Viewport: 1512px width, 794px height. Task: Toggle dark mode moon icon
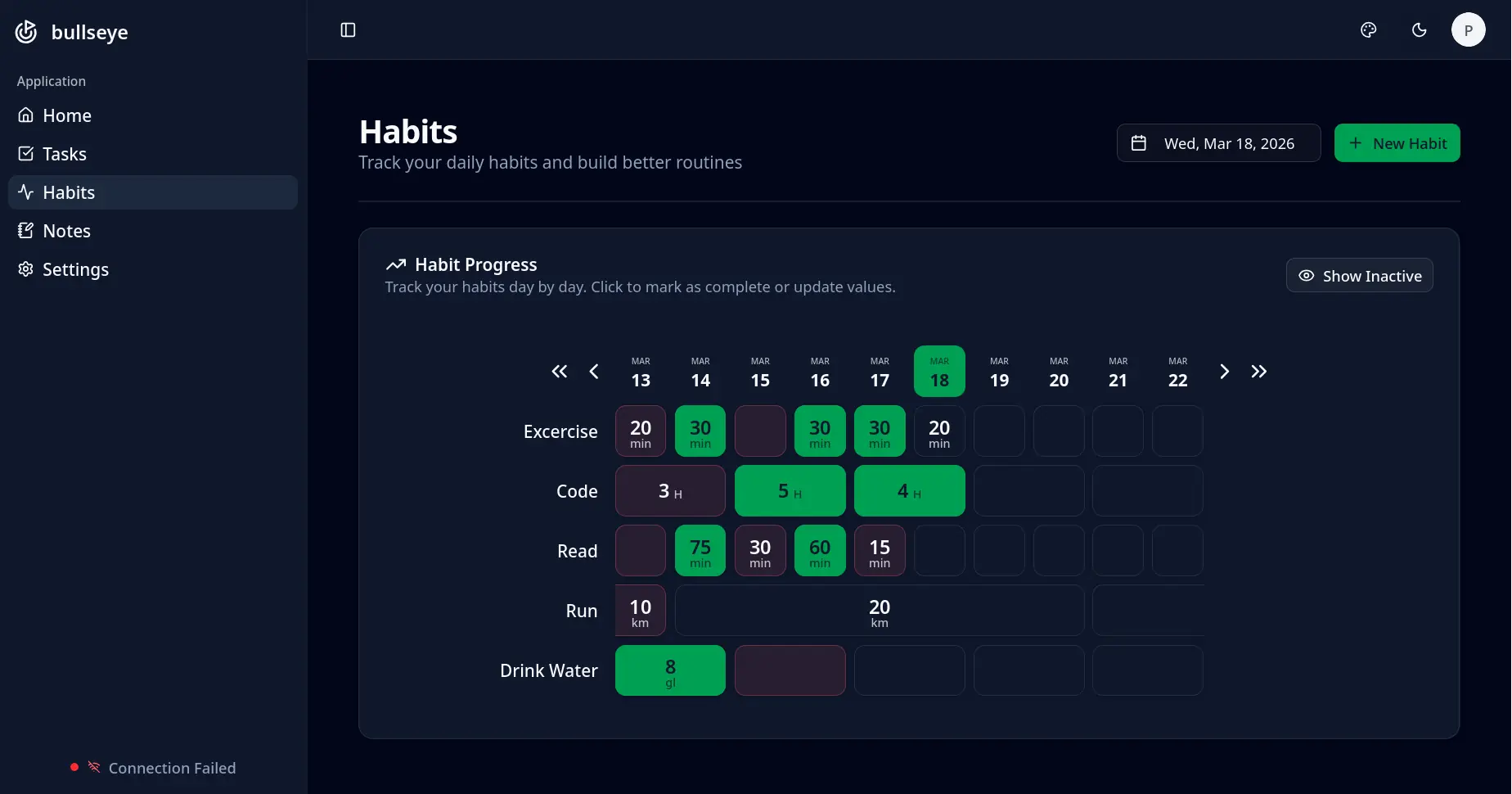(x=1420, y=30)
